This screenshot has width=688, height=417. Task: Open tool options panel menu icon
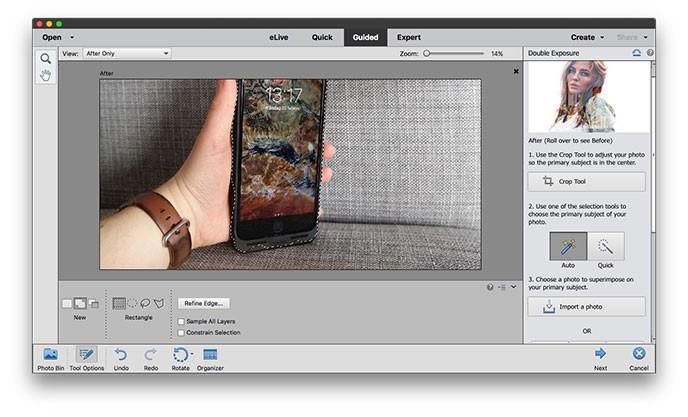(x=502, y=287)
